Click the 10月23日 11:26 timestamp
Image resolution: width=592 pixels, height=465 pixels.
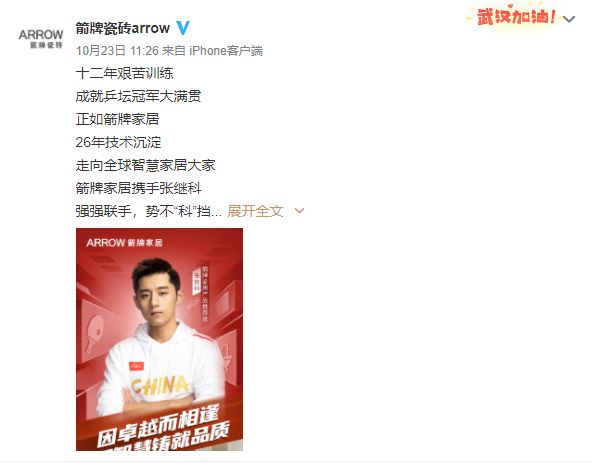117,51
